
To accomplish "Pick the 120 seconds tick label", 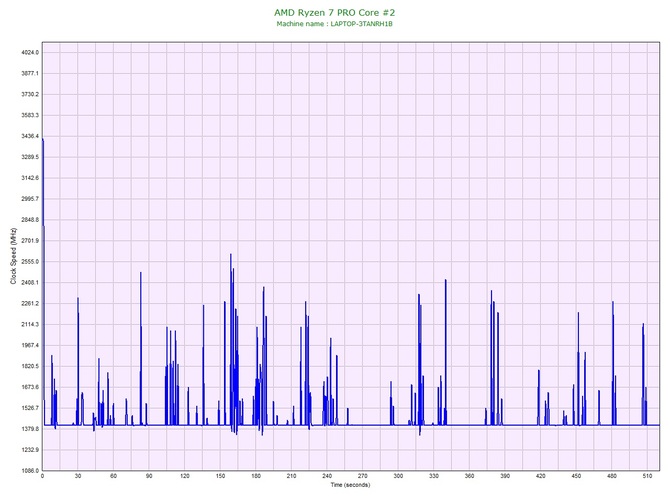I will pyautogui.click(x=185, y=476).
